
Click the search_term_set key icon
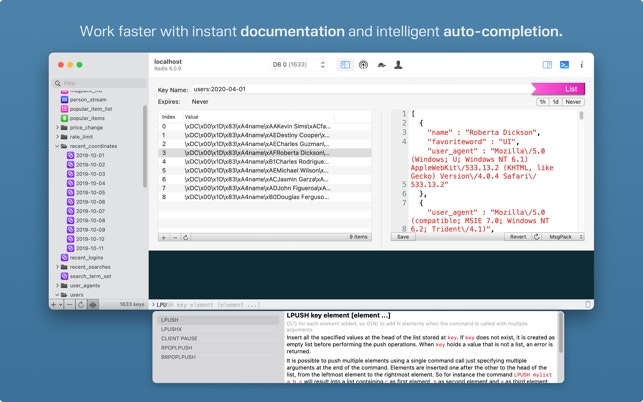(x=64, y=276)
